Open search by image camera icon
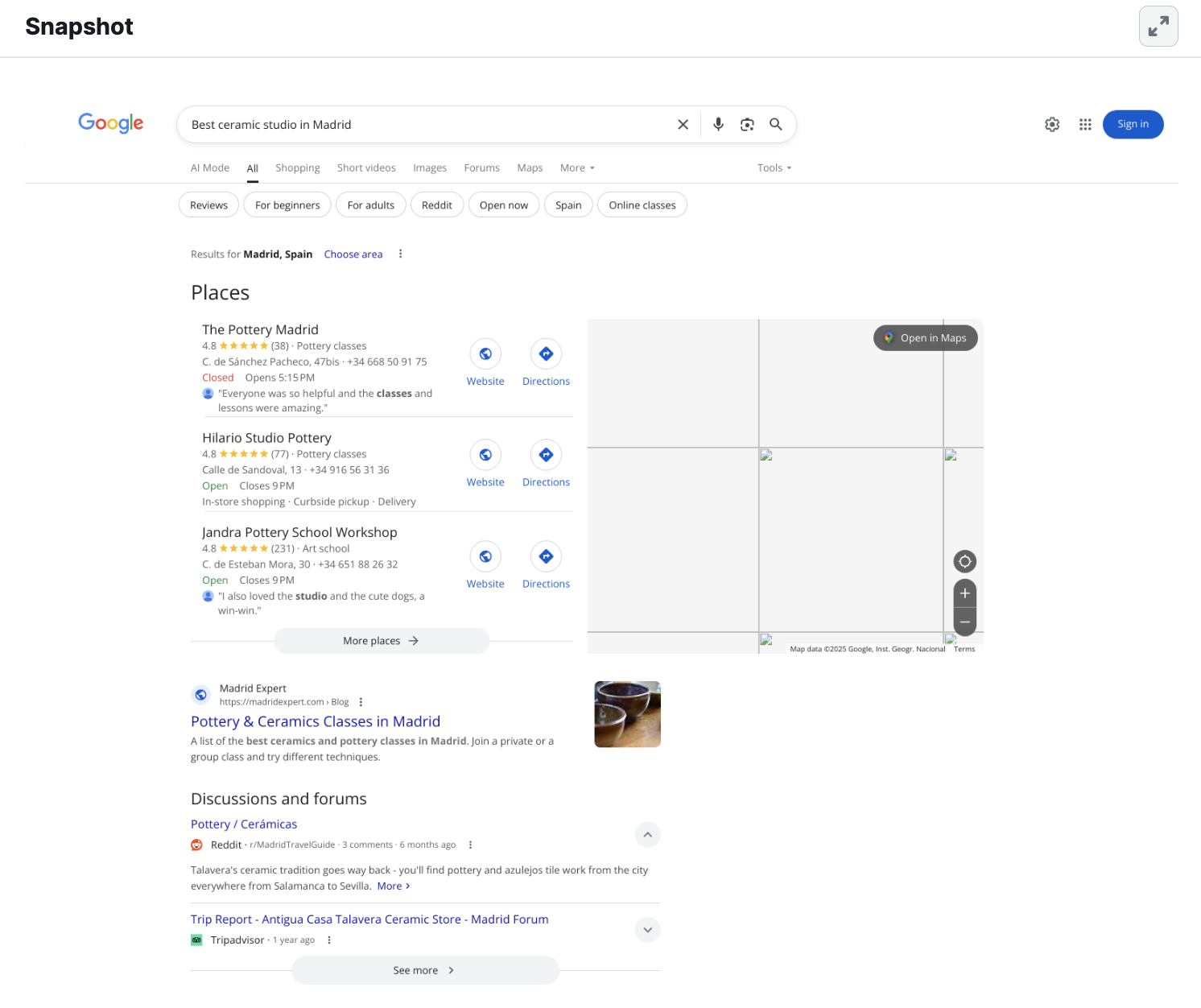1201x1008 pixels. click(x=747, y=124)
